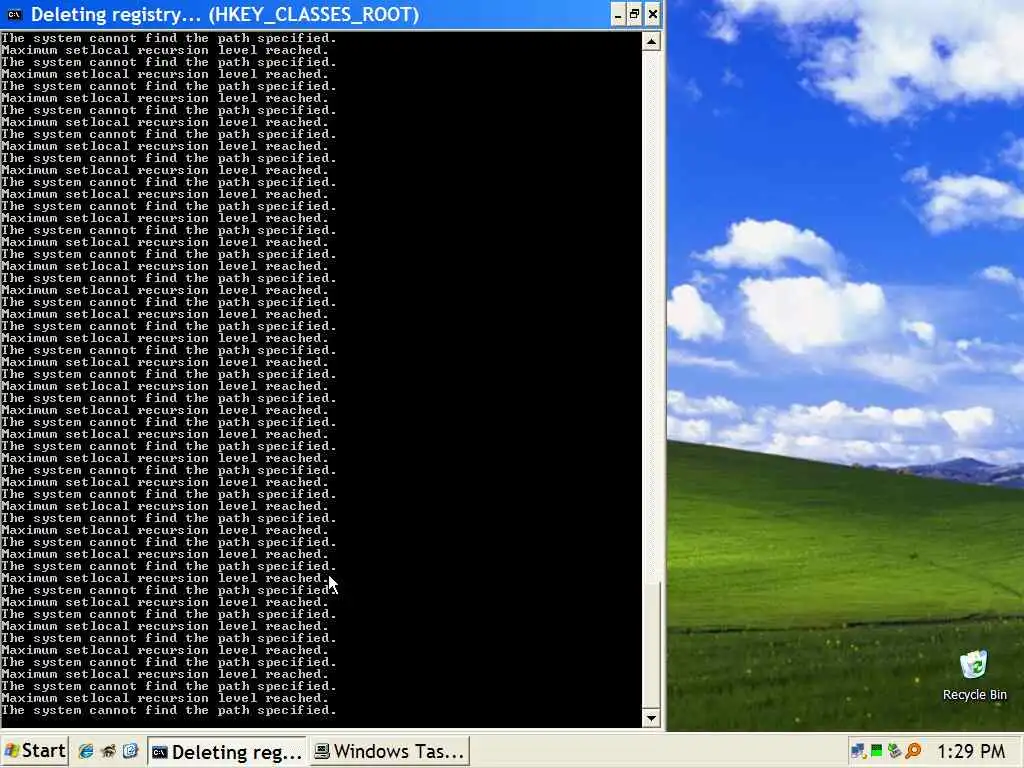
Task: Click the console vertical scrollbar thumb
Action: point(651,644)
